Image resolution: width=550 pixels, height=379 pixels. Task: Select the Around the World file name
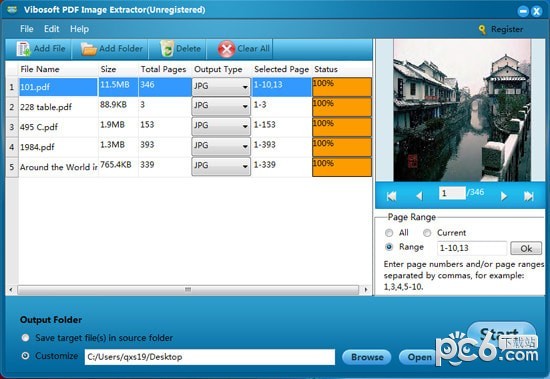click(x=59, y=167)
